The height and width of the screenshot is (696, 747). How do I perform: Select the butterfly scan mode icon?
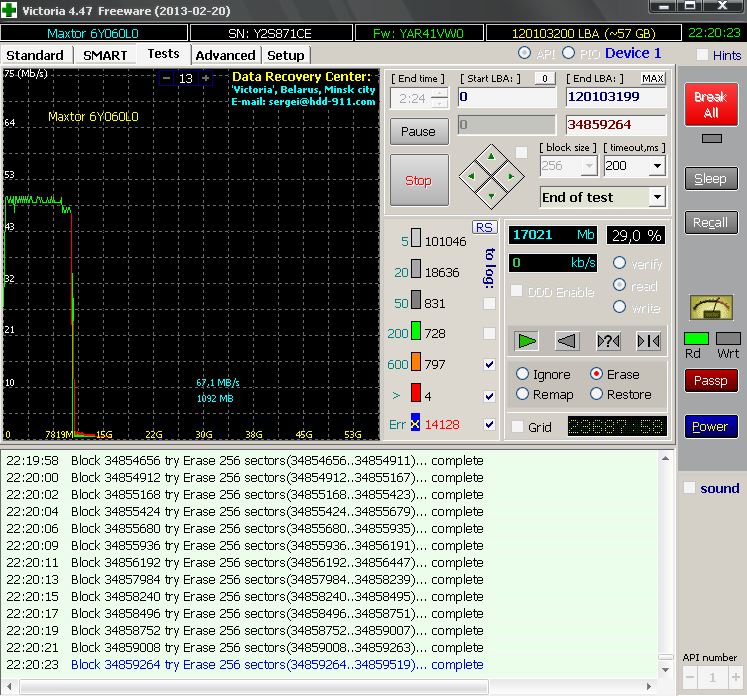point(648,341)
